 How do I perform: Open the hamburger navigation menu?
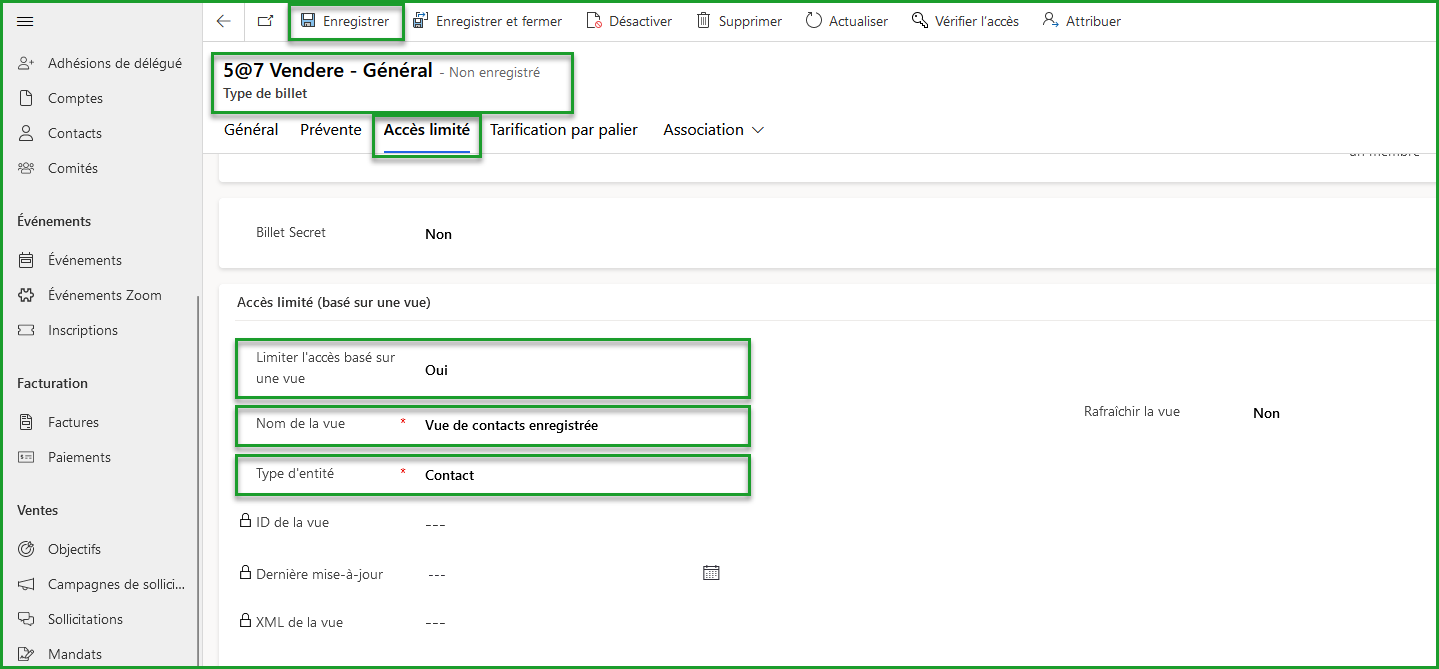click(25, 19)
